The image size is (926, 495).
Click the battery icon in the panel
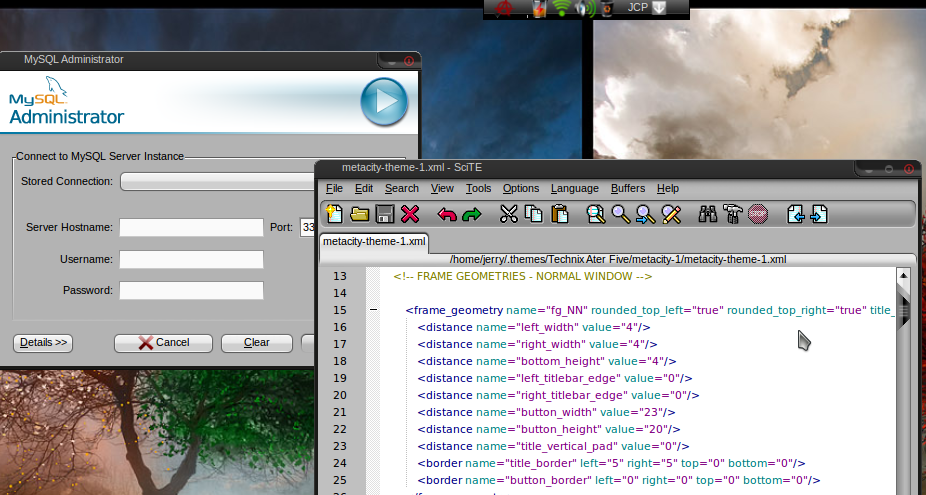tap(539, 8)
